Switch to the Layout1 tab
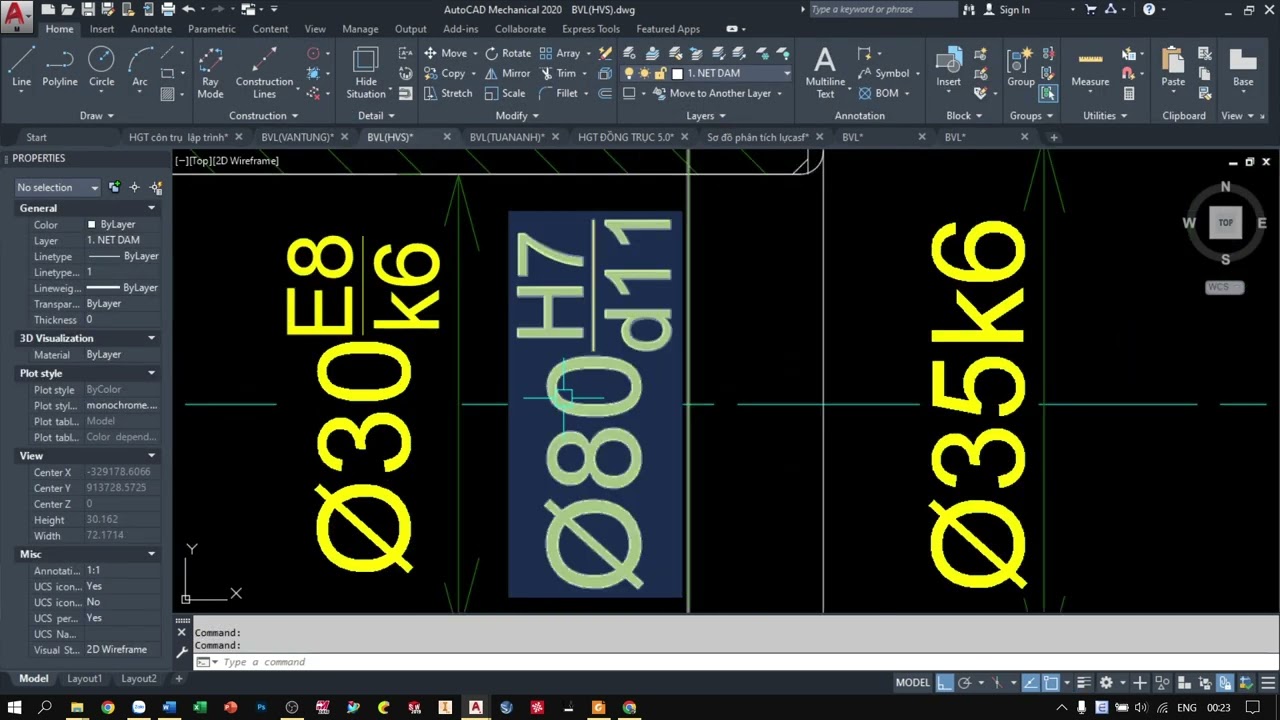 pos(84,679)
